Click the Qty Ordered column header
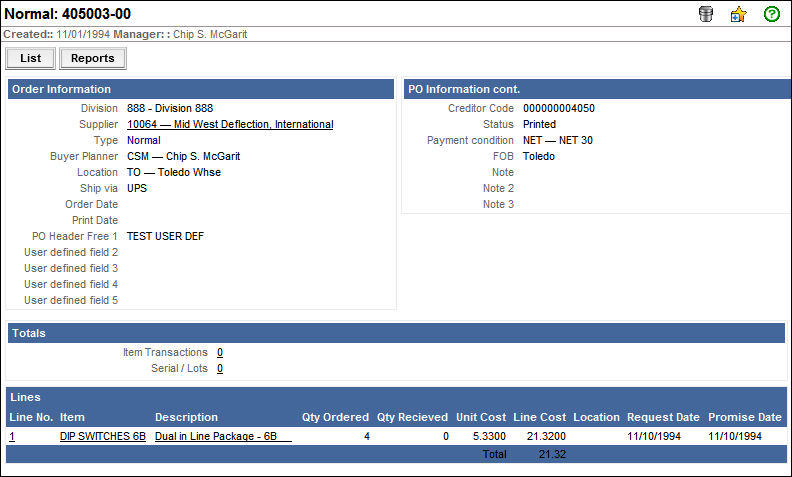The width and height of the screenshot is (792, 477). point(335,417)
